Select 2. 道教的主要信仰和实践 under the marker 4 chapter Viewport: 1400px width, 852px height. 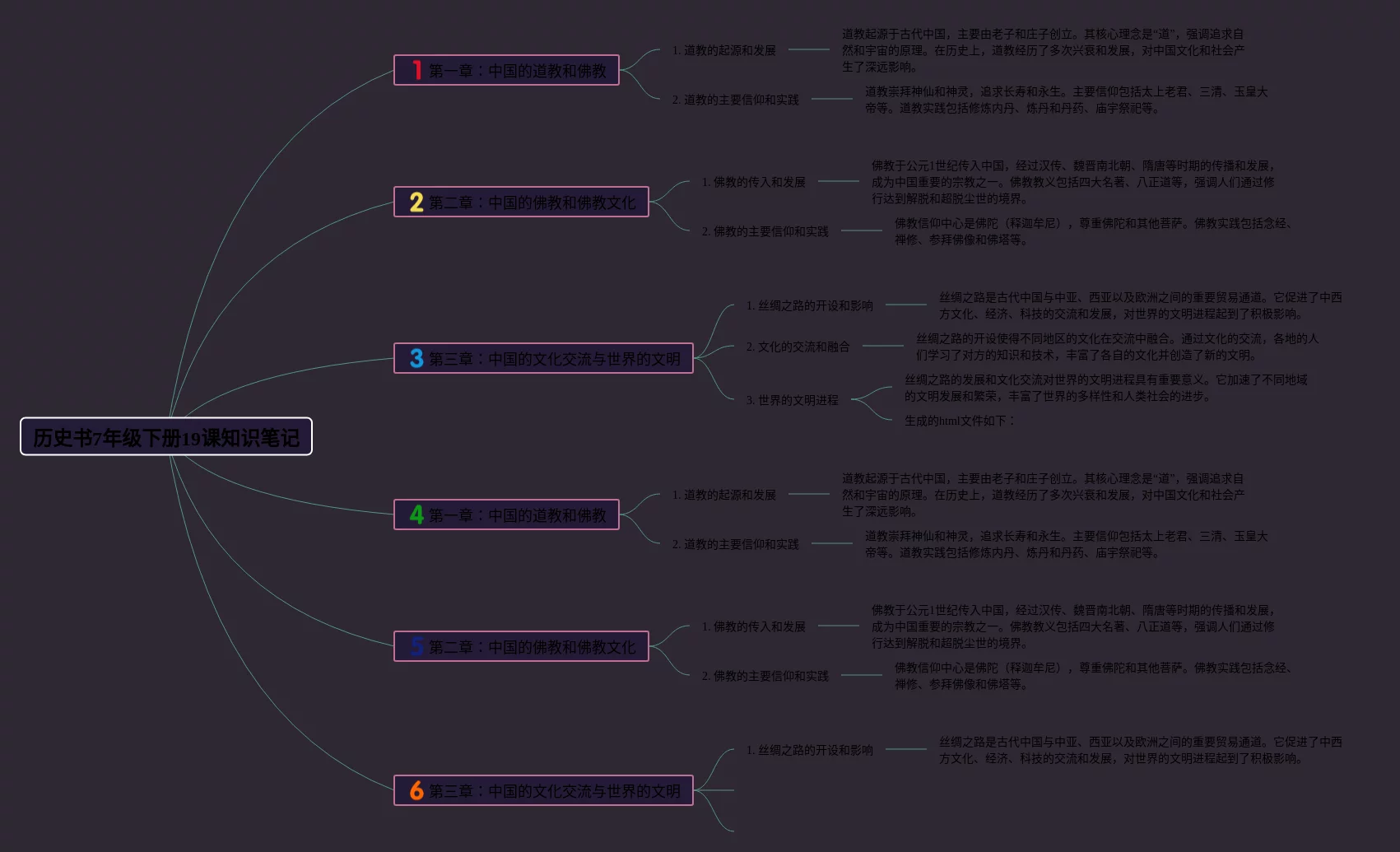[736, 544]
